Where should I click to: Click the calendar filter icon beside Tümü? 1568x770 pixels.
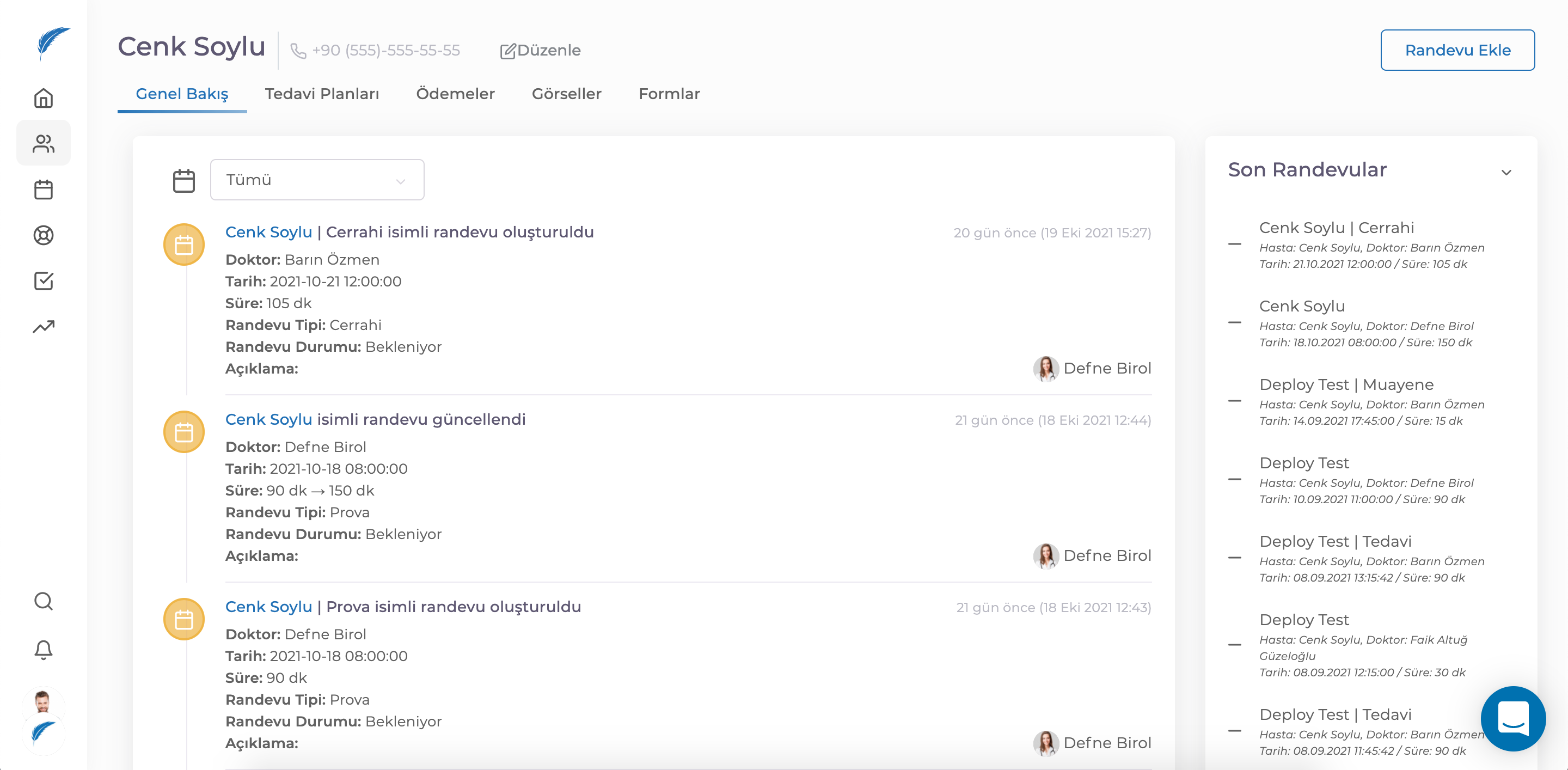pos(183,180)
